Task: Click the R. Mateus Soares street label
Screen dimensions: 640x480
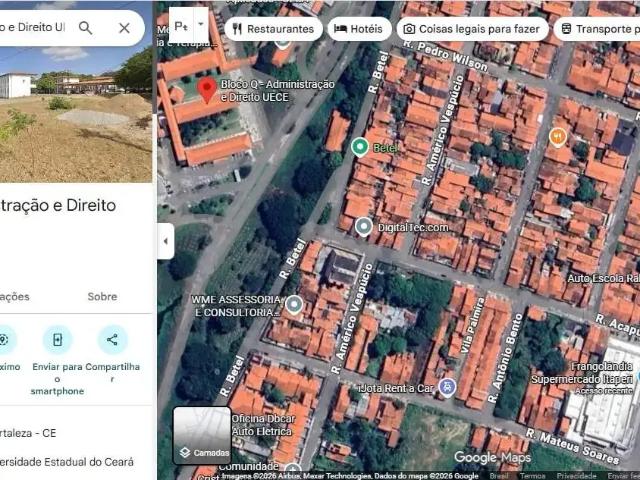Action: pyautogui.click(x=572, y=446)
